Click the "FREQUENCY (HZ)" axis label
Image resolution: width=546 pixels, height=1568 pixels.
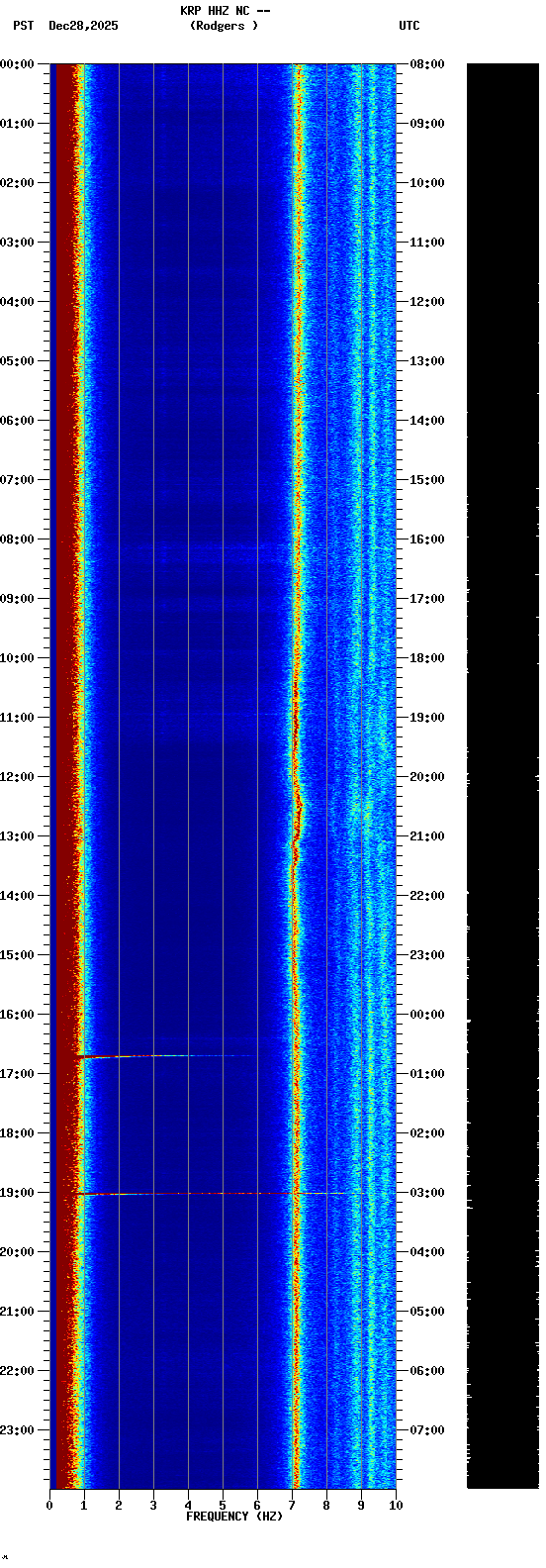[x=234, y=1517]
